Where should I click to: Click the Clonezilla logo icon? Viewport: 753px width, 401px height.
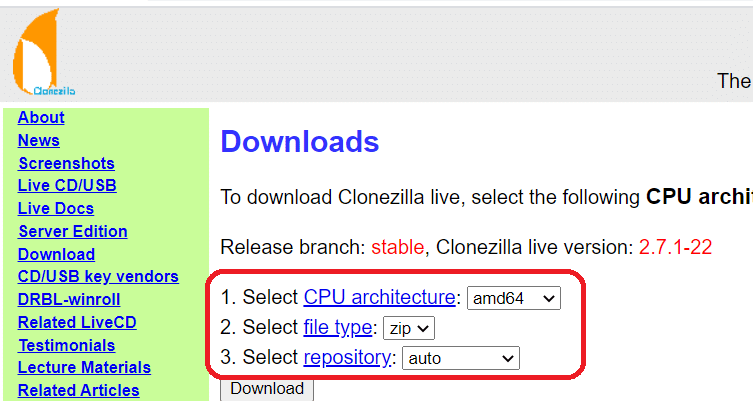click(42, 52)
